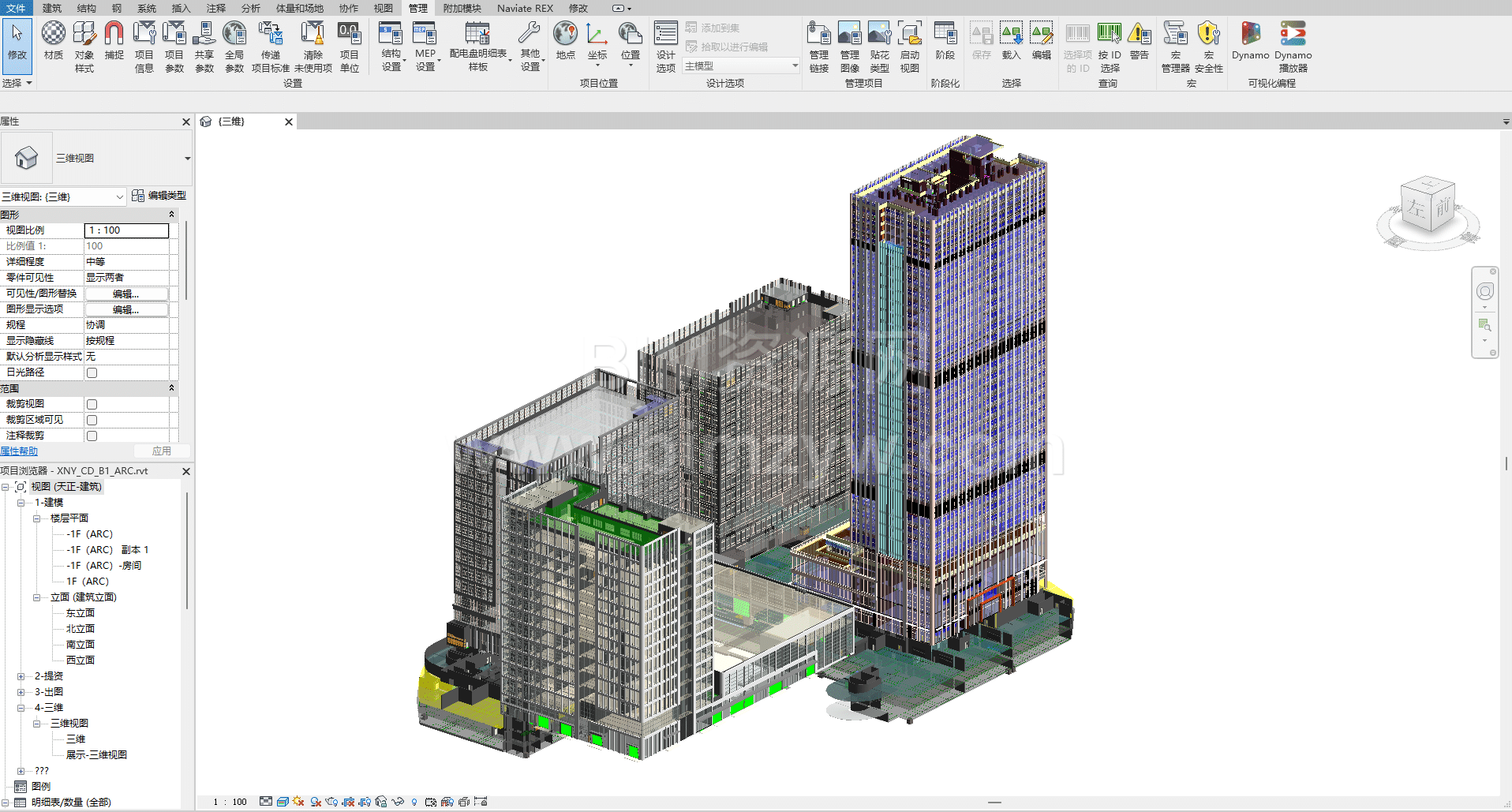The height and width of the screenshot is (812, 1512).
Task: Click the 视图比例 1:100 input field
Action: click(126, 230)
